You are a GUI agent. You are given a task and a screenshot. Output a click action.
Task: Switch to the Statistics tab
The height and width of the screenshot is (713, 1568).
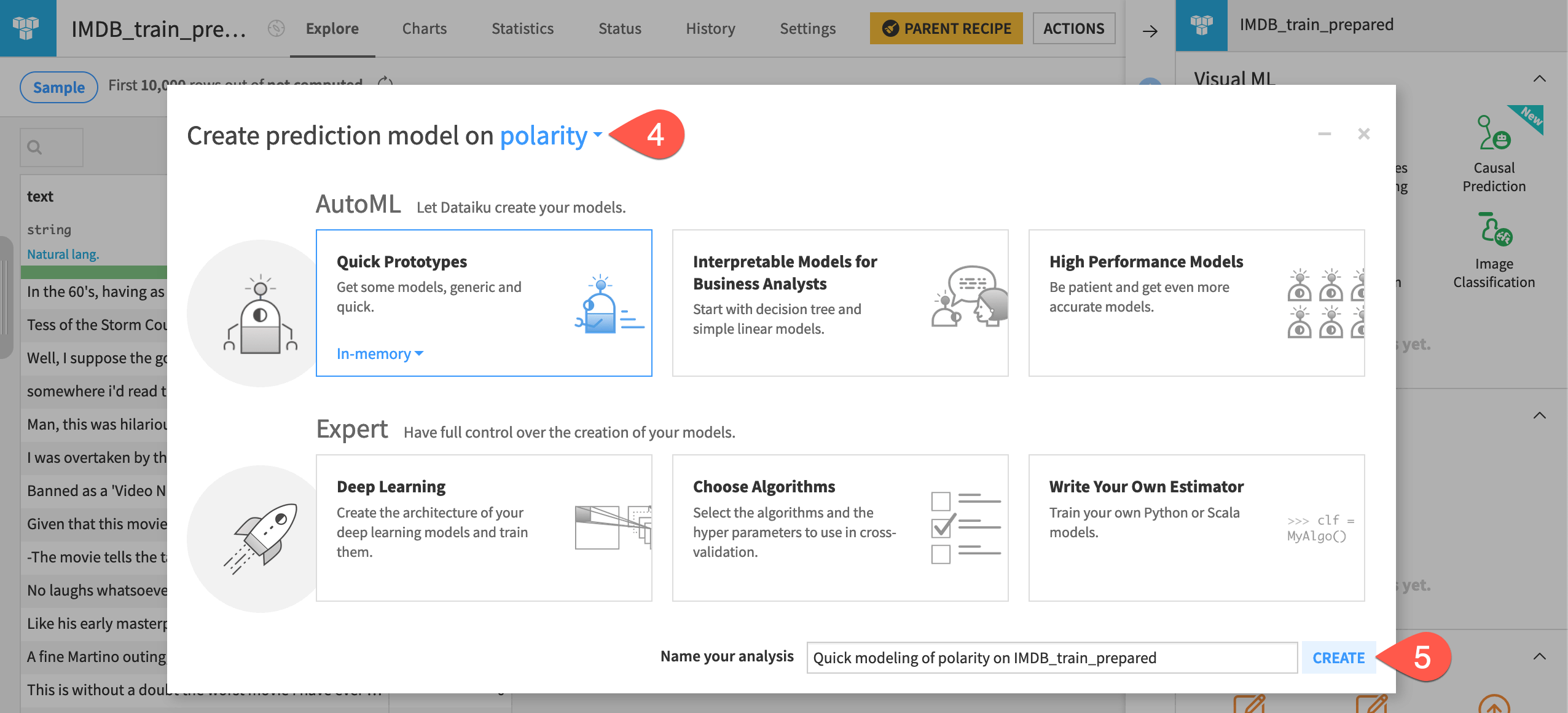tap(522, 28)
